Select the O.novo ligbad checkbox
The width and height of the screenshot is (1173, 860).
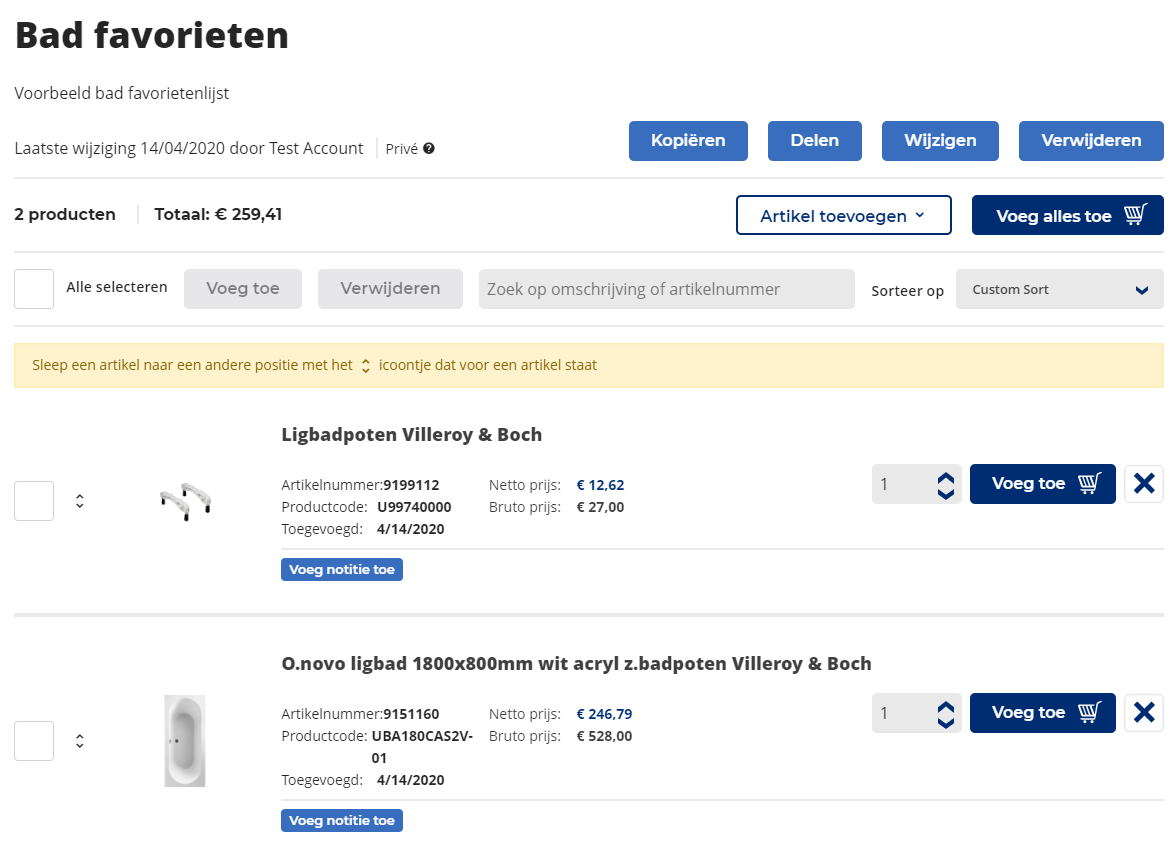34,741
